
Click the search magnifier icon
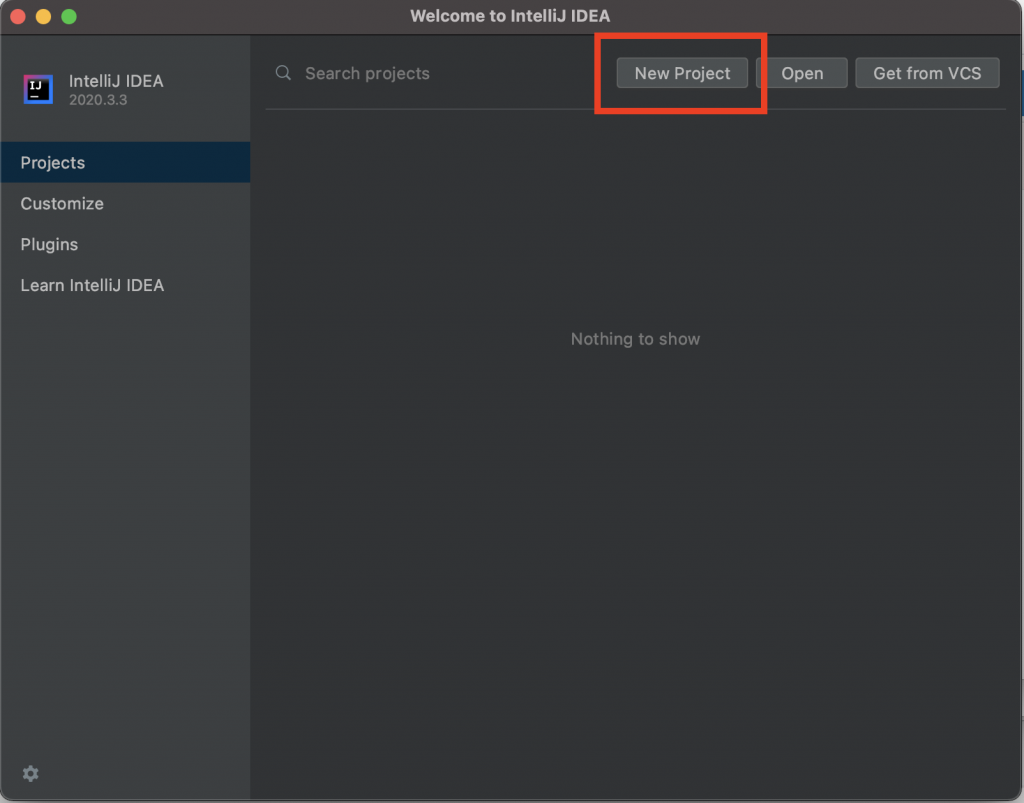[283, 72]
